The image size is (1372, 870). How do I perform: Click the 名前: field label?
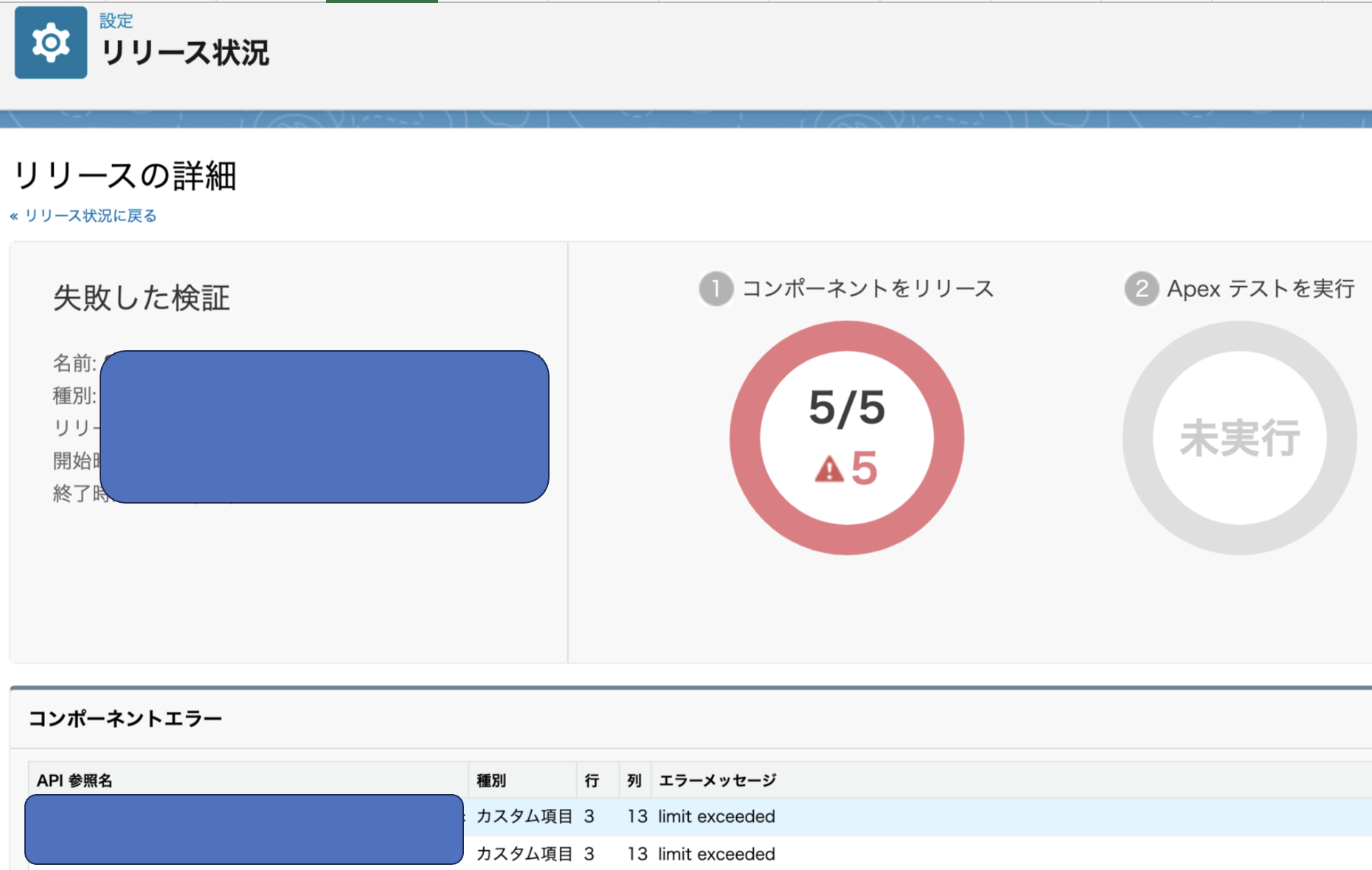coord(75,363)
